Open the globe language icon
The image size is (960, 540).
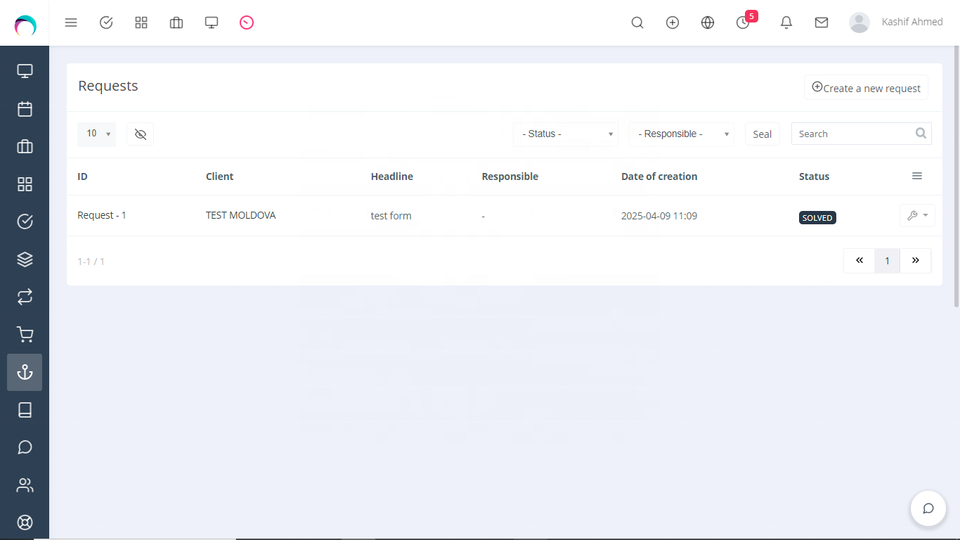pyautogui.click(x=707, y=22)
